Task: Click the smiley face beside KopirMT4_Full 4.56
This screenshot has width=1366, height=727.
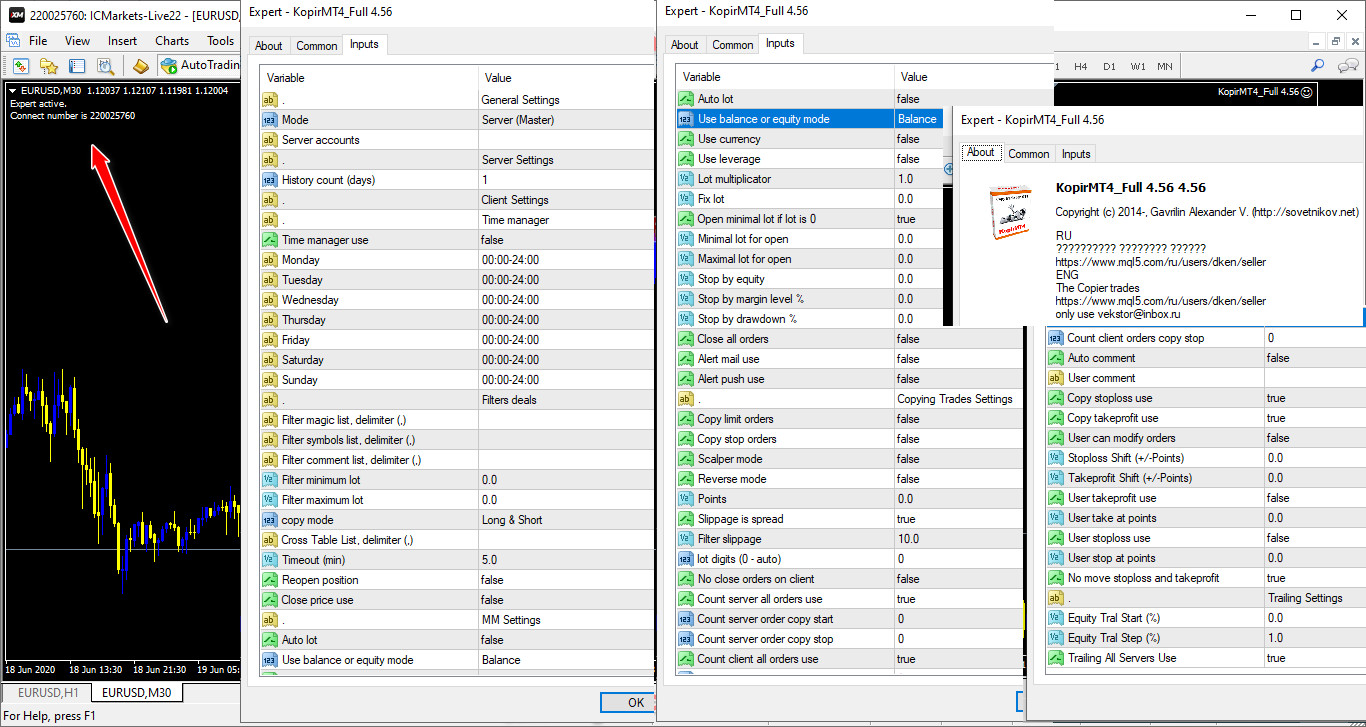Action: click(x=1306, y=91)
